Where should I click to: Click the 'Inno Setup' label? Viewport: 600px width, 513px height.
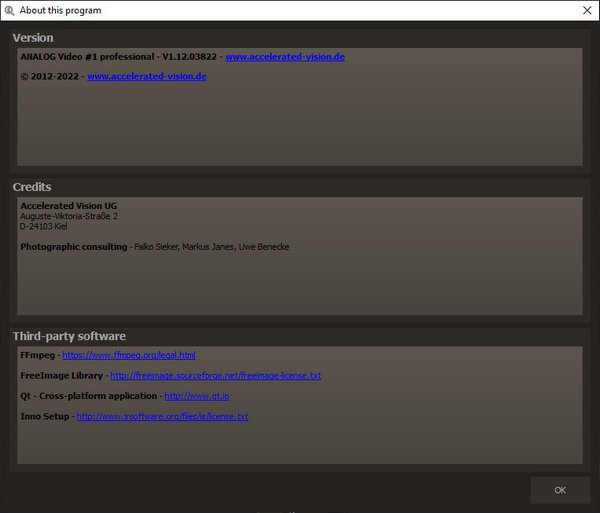[45, 416]
